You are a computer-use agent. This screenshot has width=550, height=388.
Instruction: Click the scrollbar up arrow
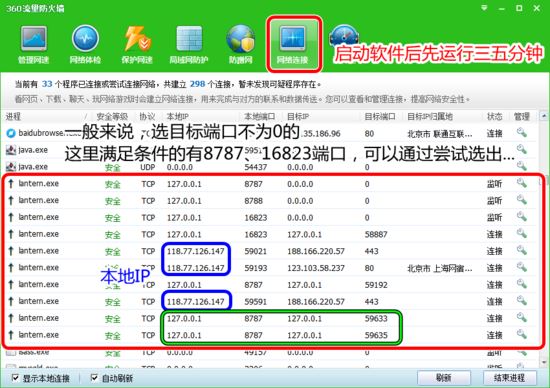point(544,116)
